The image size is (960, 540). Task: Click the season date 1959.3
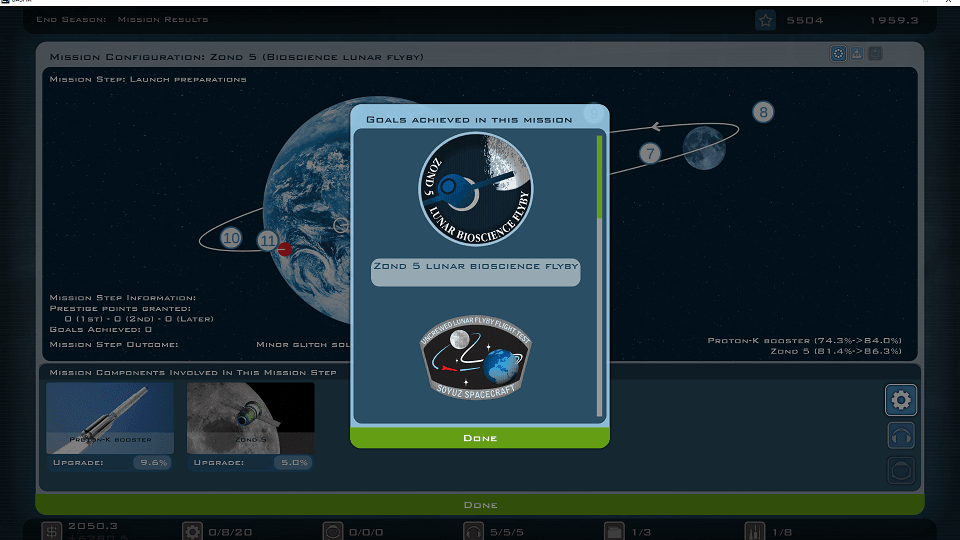coord(894,20)
